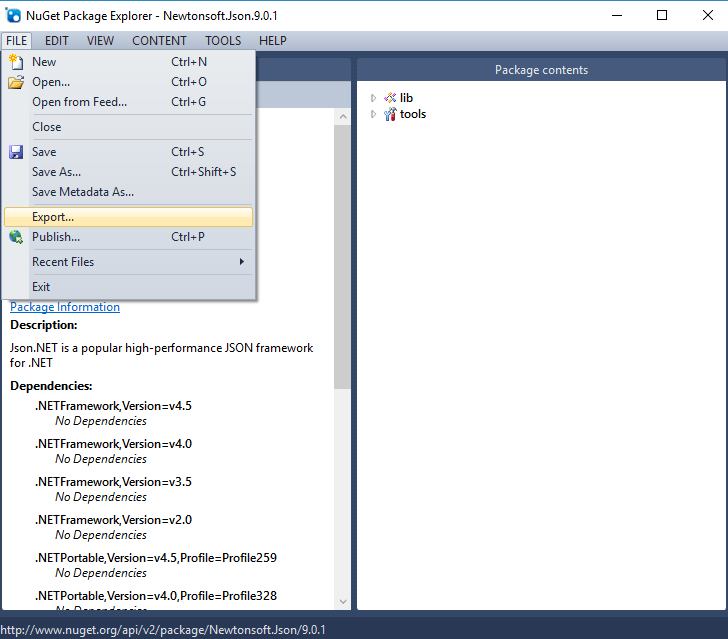
Task: Click the NuGet Package Explorer app icon
Action: pyautogui.click(x=13, y=15)
